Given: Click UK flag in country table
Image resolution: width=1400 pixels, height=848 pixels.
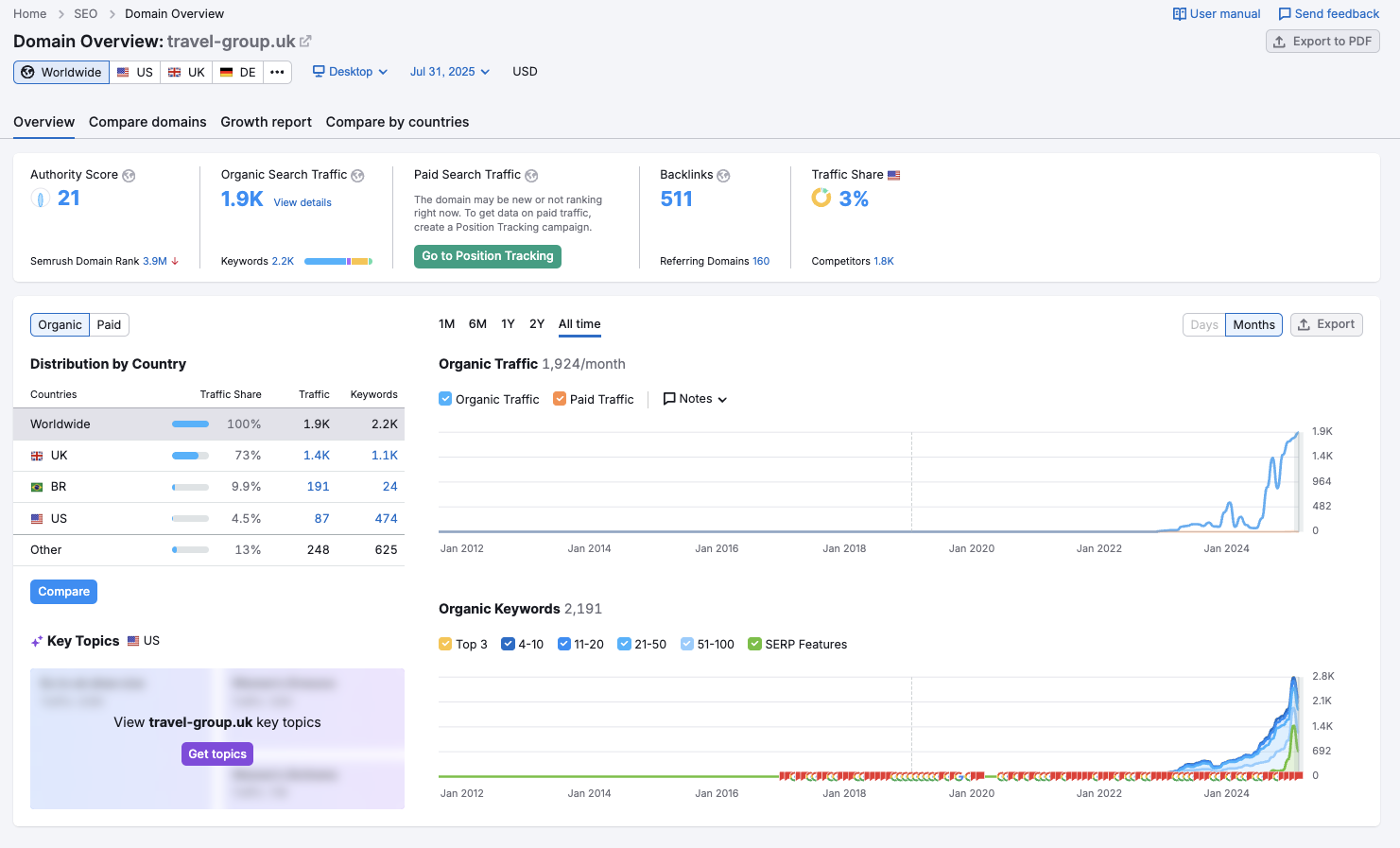Looking at the screenshot, I should click(x=37, y=456).
